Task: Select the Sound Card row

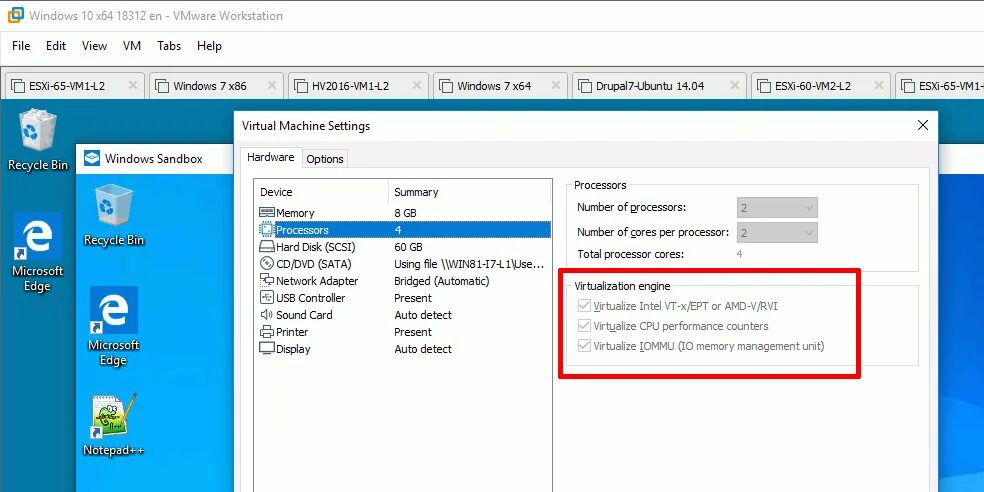Action: [x=404, y=314]
